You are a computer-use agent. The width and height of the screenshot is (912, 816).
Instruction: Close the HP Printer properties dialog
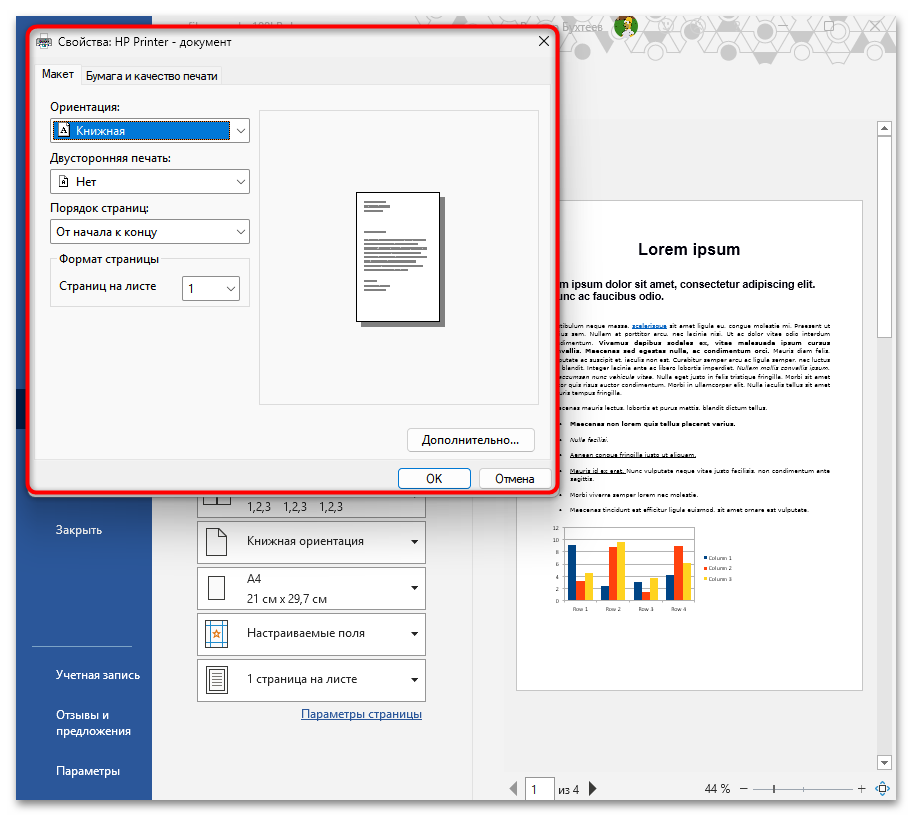tap(543, 41)
